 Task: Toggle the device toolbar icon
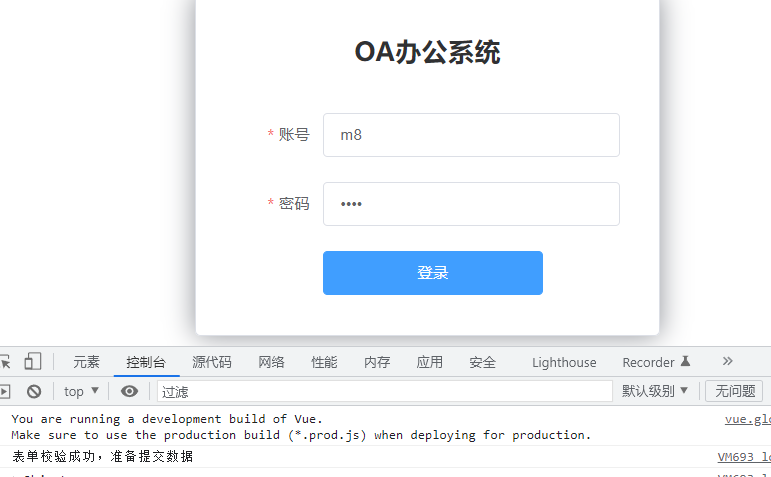click(33, 362)
